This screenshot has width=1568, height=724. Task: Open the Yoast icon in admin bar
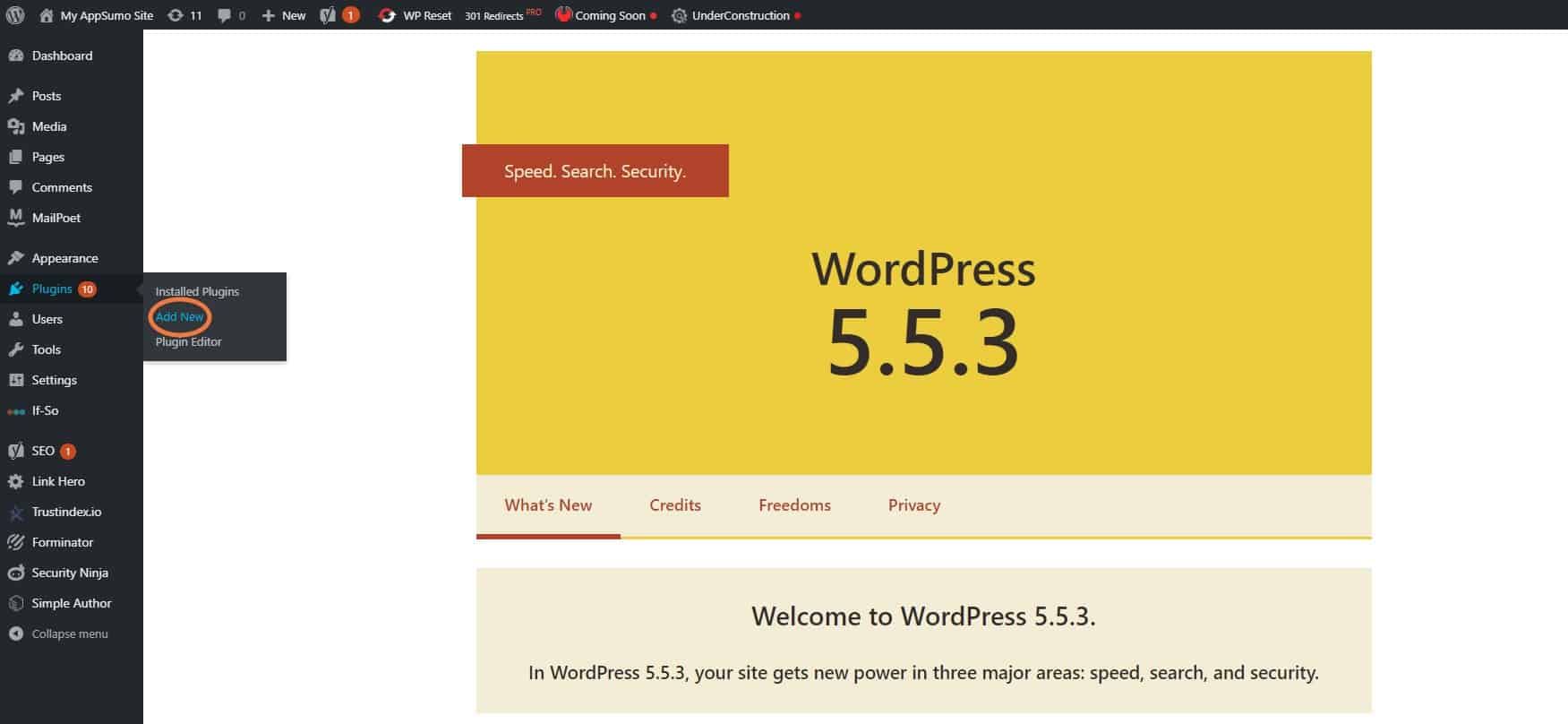pyautogui.click(x=329, y=15)
